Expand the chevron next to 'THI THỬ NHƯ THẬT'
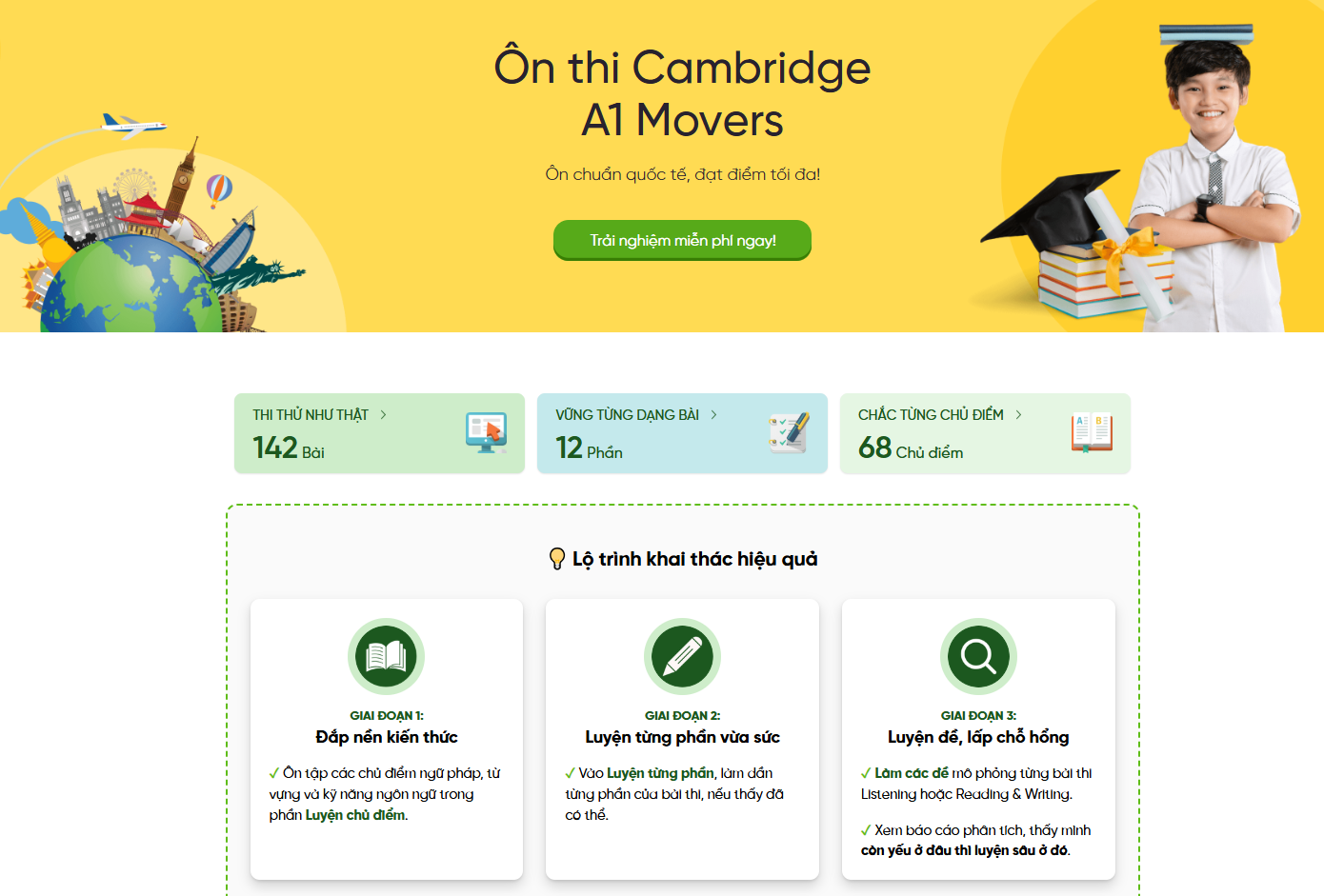Screen dimensions: 1324x896 [384, 415]
